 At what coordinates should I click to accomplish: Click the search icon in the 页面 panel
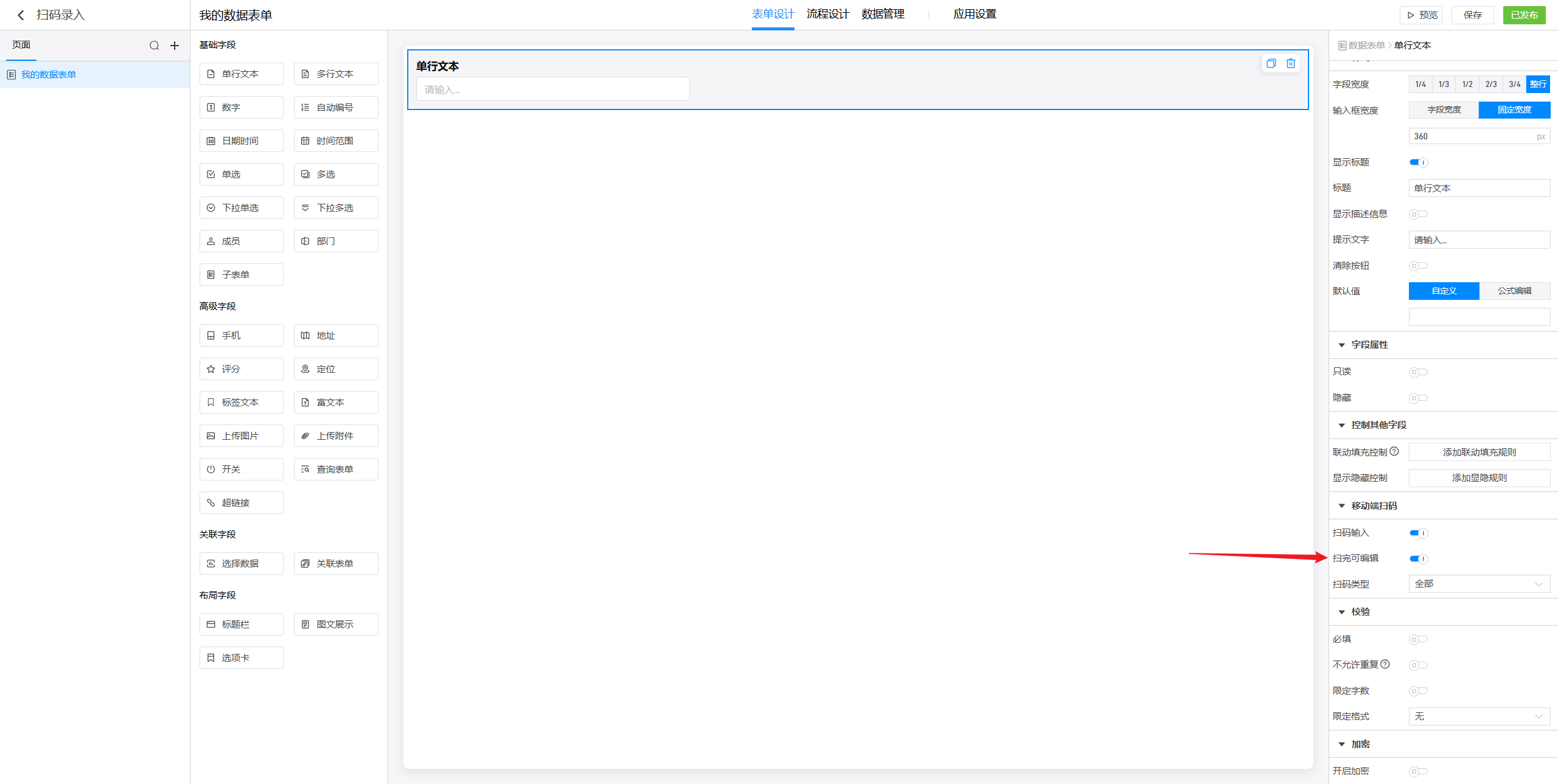click(154, 46)
